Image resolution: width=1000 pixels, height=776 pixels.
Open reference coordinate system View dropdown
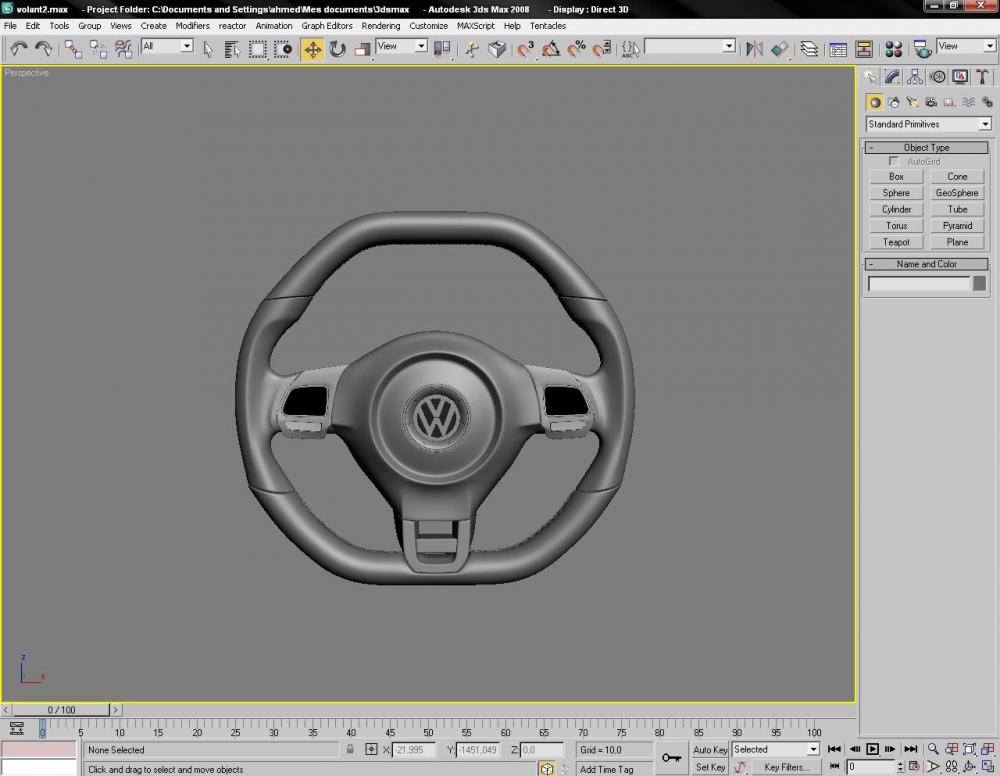click(401, 46)
